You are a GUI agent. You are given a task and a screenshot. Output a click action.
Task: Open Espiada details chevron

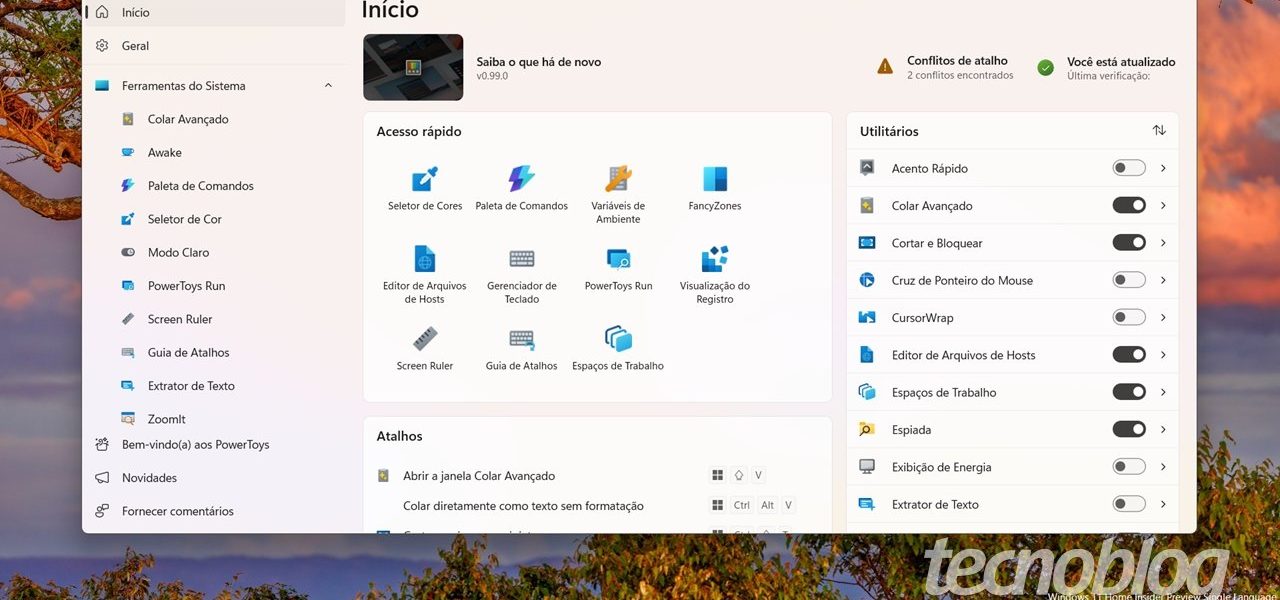[x=1163, y=429]
